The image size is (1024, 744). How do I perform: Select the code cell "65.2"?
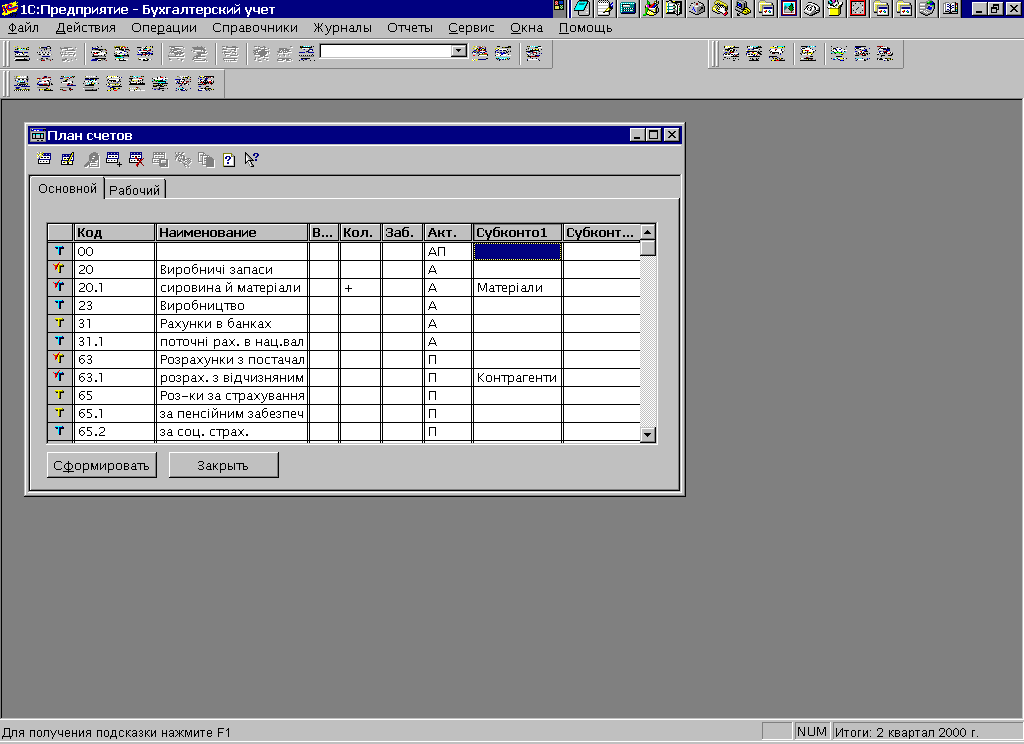pos(114,431)
